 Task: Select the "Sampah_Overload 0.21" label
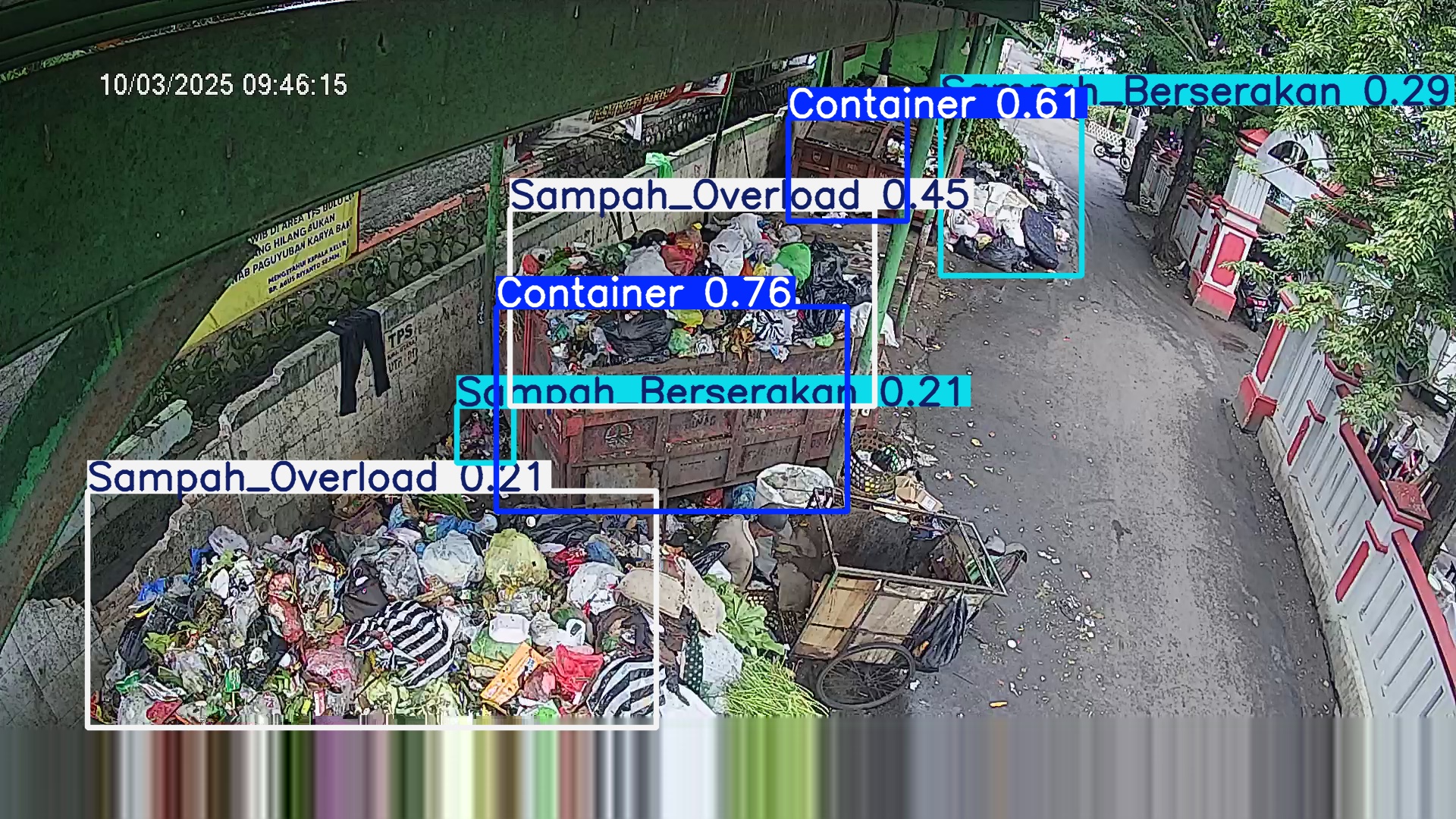click(x=317, y=477)
